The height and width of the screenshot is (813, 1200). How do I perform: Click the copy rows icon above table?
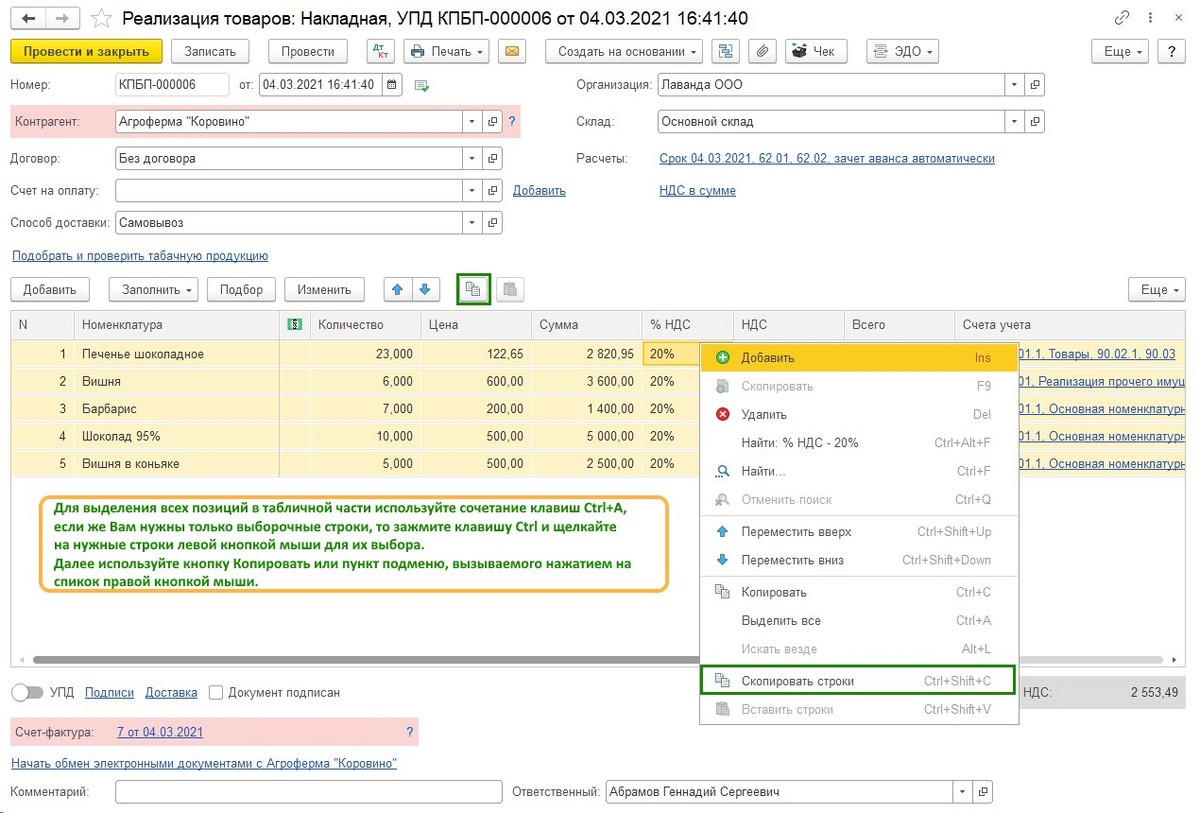point(474,289)
